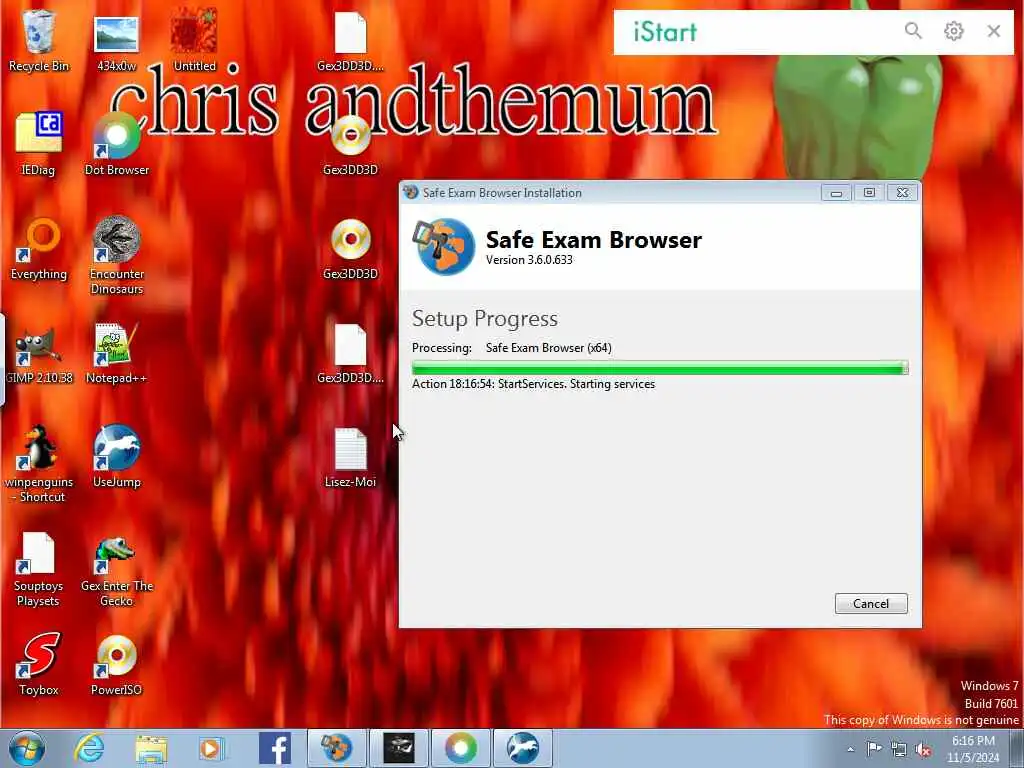Open Action Center flag icon in tray
The image size is (1024, 768).
(x=874, y=749)
